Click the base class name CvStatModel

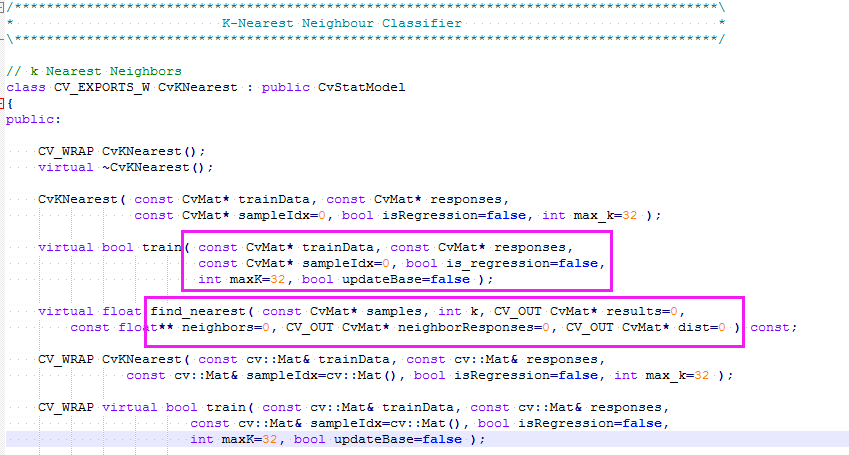coord(361,87)
